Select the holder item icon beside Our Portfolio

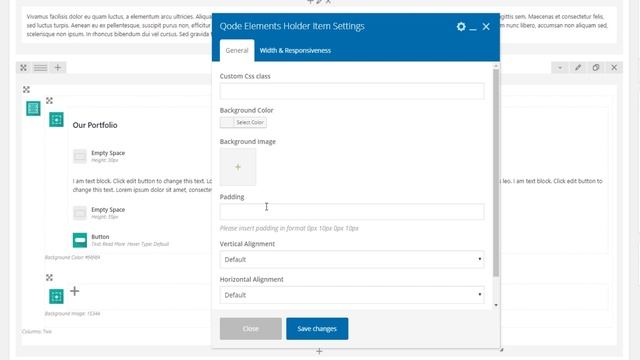tap(56, 120)
